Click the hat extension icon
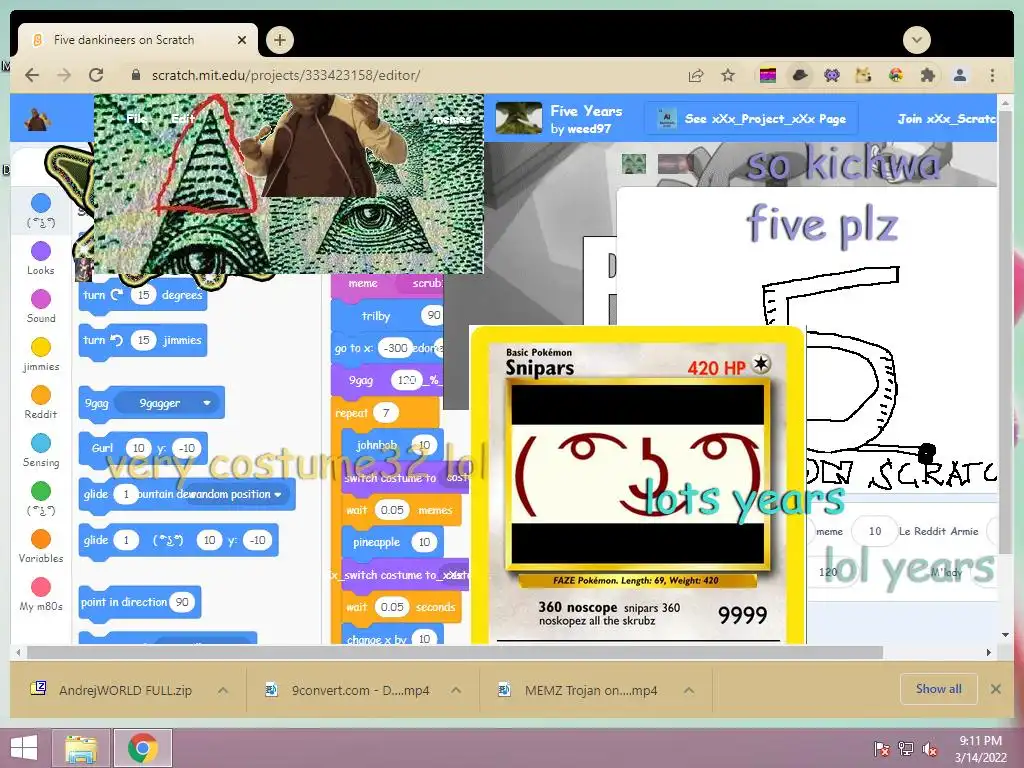 [x=799, y=75]
